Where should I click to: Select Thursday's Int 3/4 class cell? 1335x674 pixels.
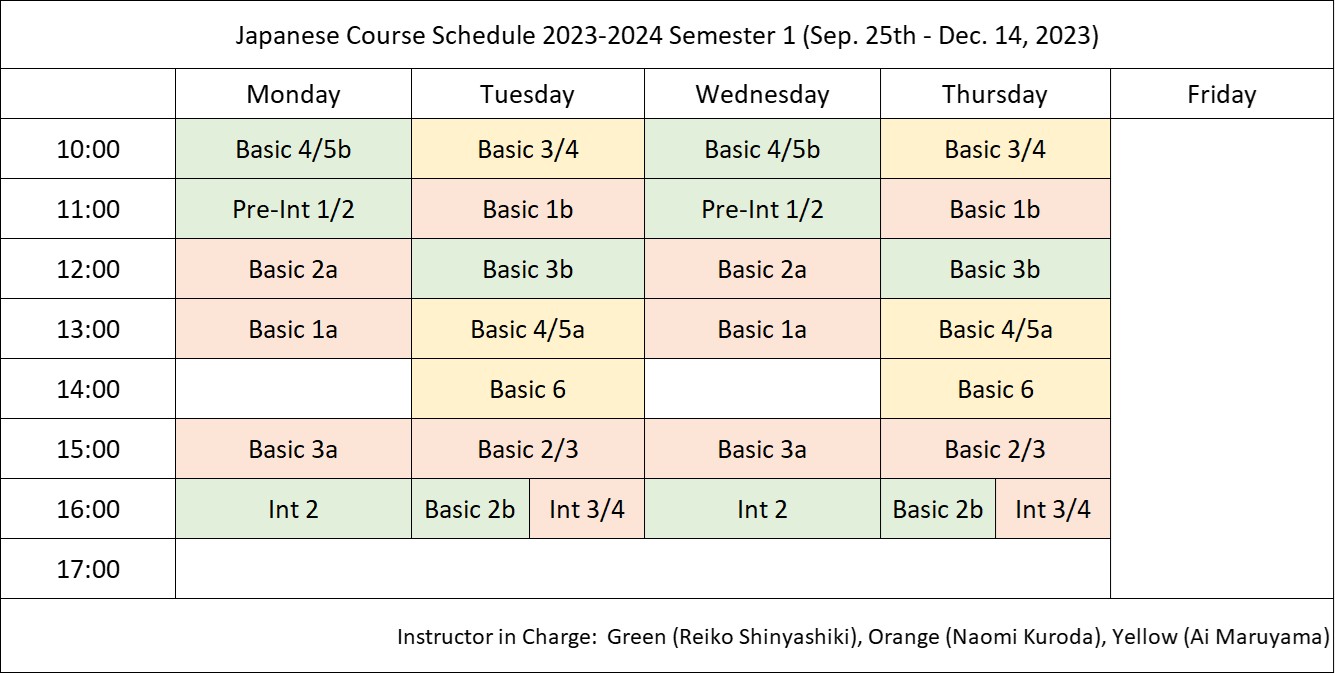click(1052, 509)
